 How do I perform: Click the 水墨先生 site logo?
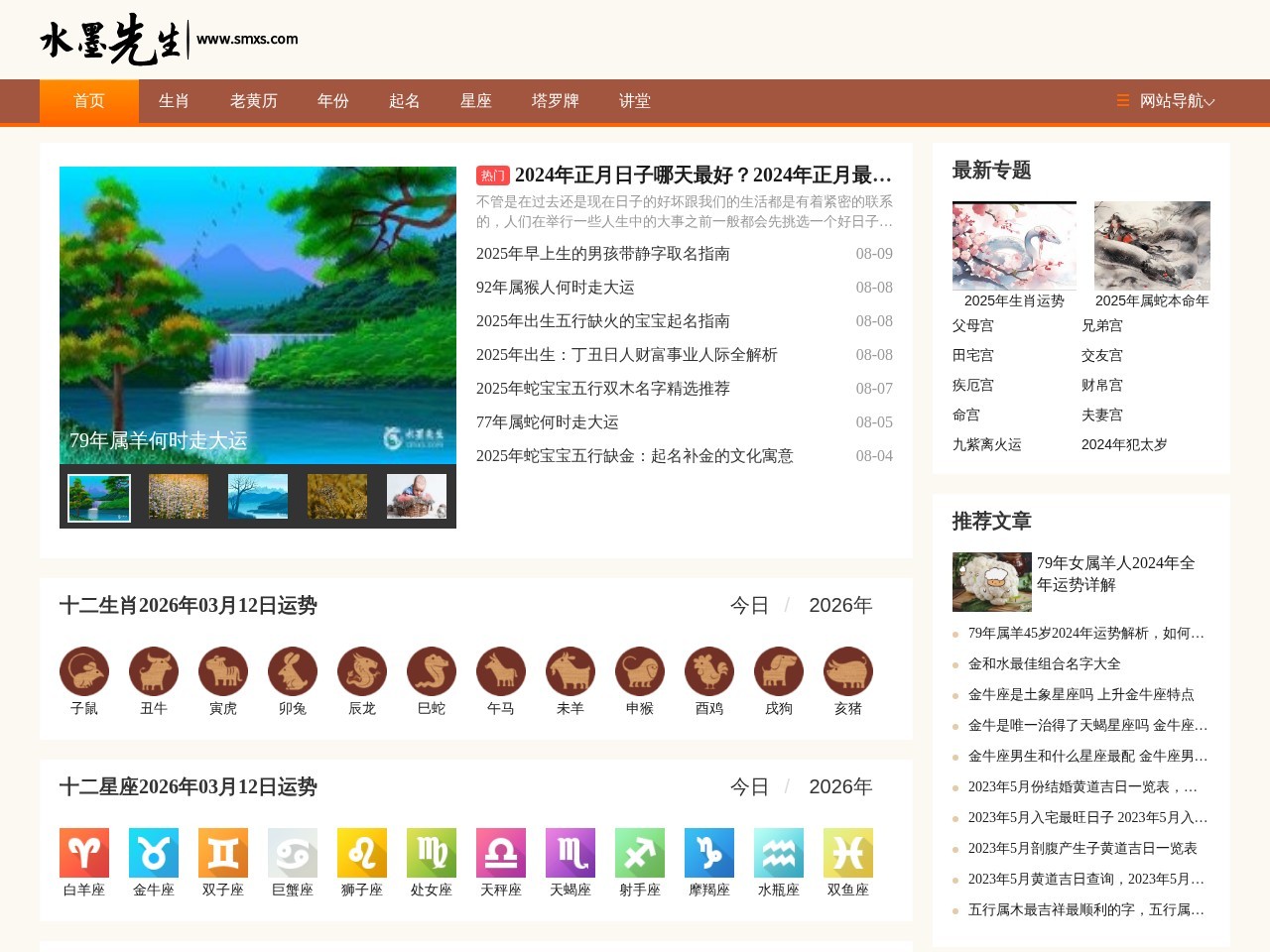(109, 38)
